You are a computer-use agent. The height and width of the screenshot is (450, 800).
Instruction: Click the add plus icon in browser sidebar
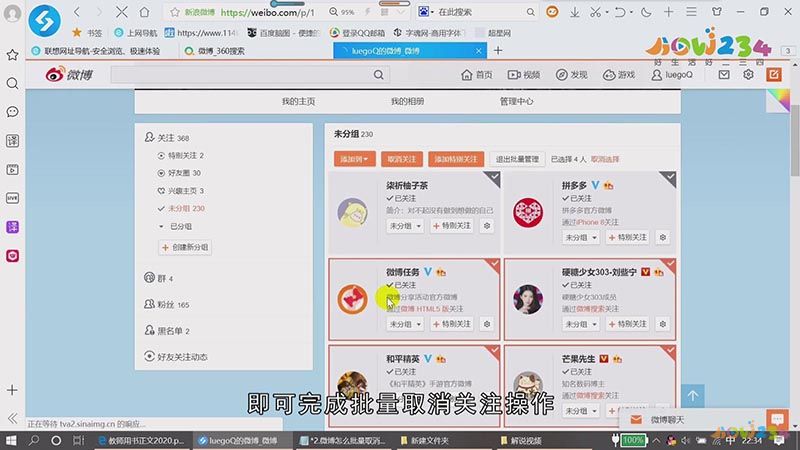pos(12,390)
